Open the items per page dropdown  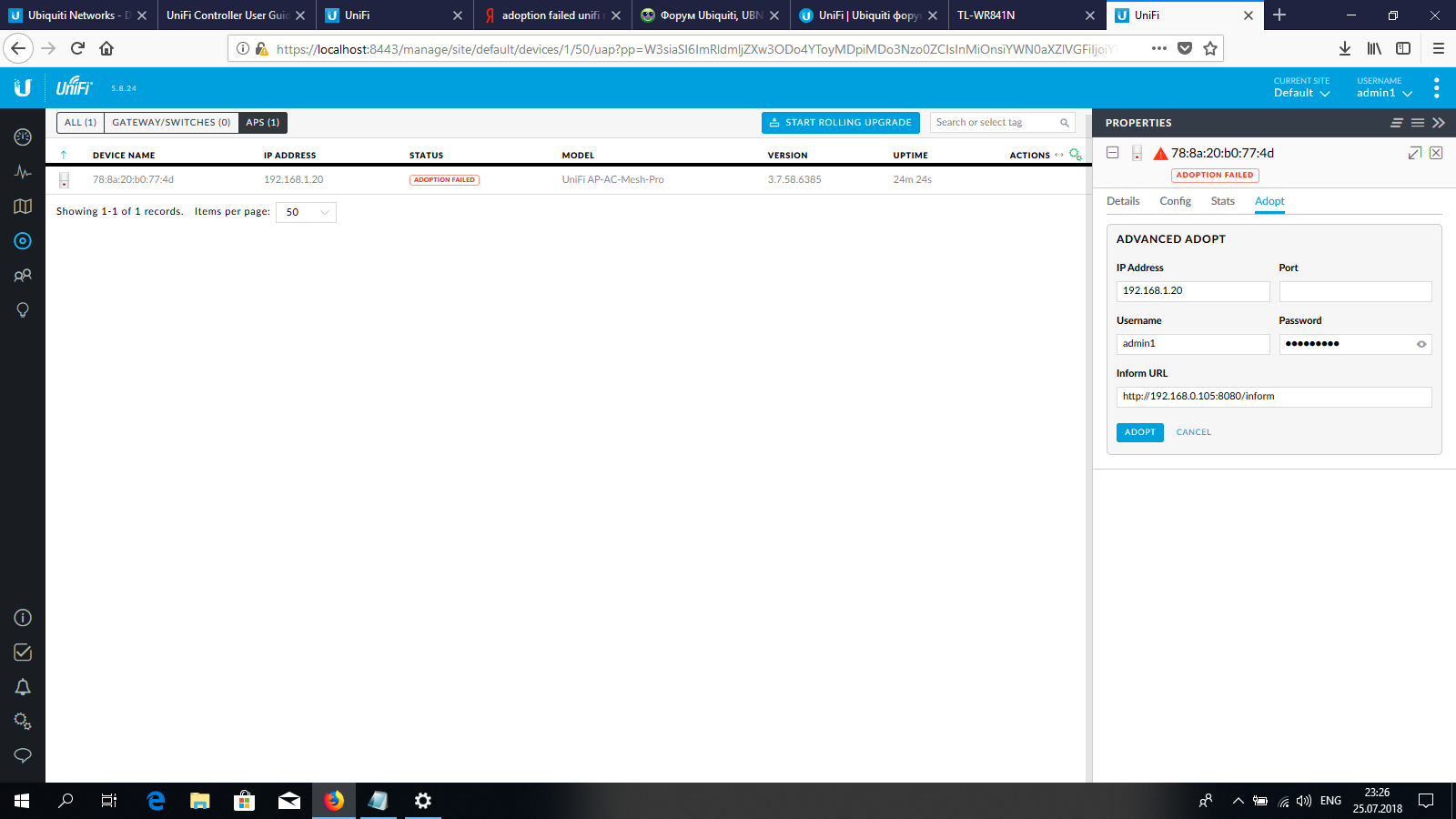306,212
